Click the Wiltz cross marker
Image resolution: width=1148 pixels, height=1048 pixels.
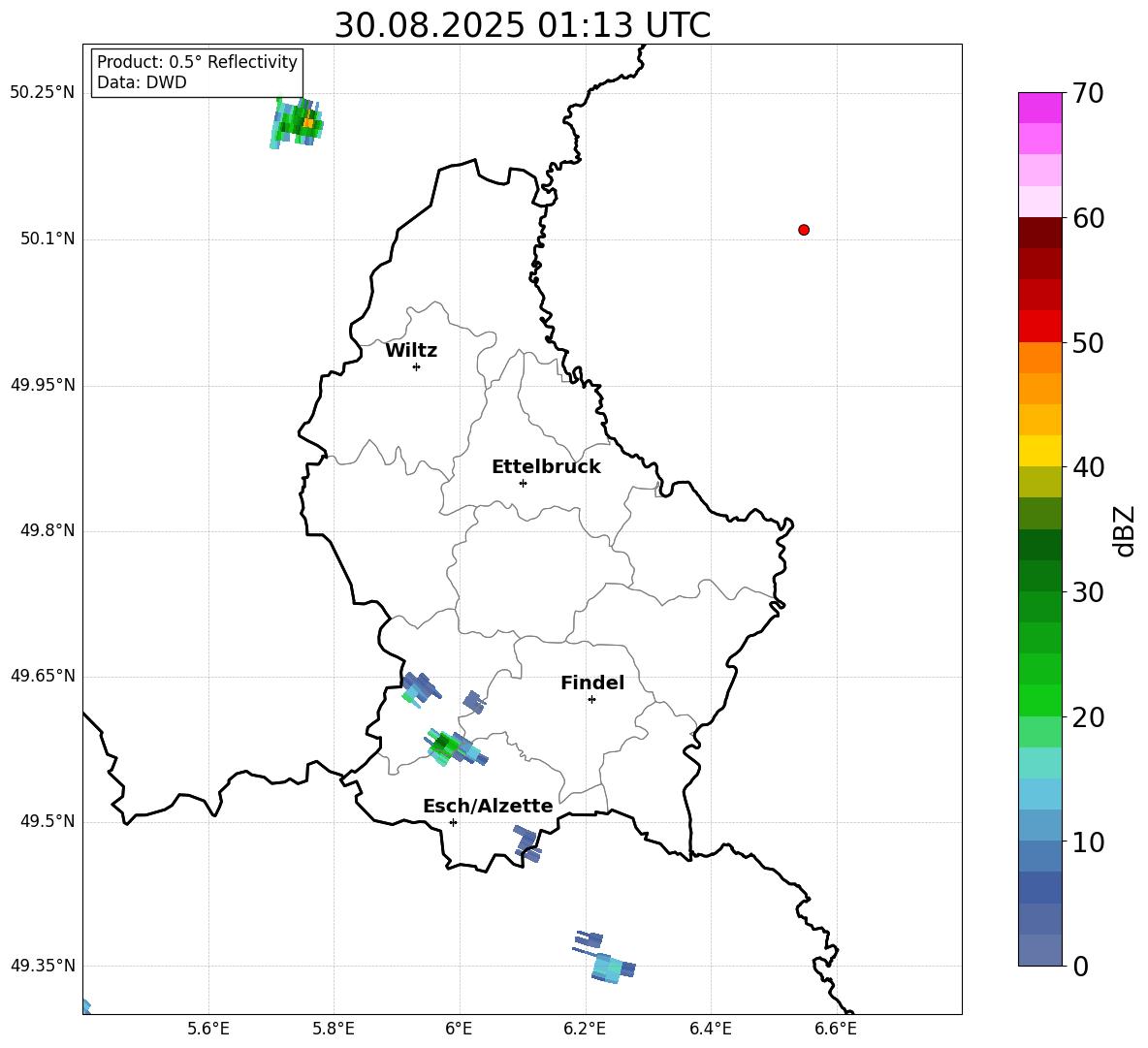click(417, 366)
